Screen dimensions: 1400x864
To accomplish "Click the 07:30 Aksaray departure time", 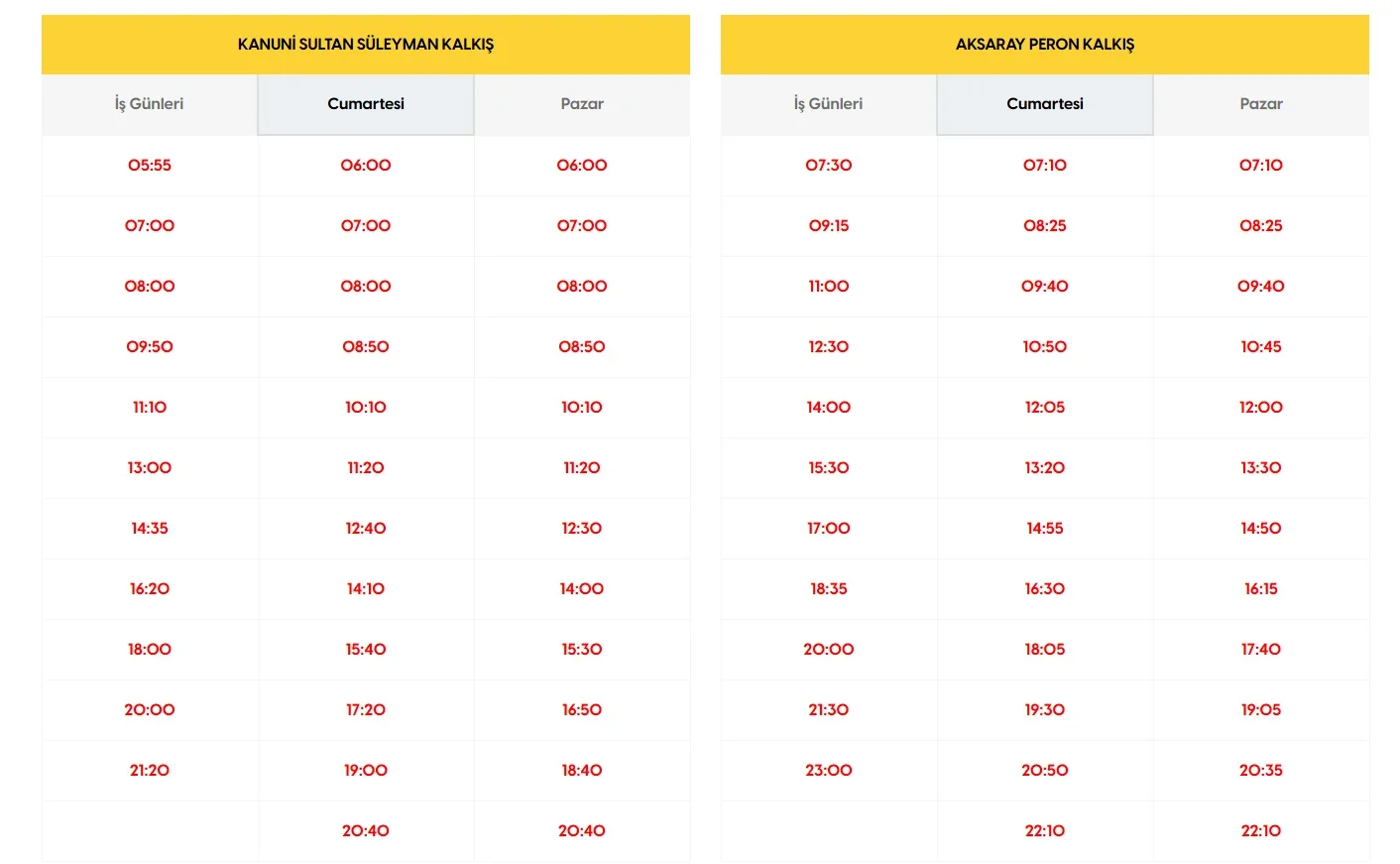I will point(829,166).
